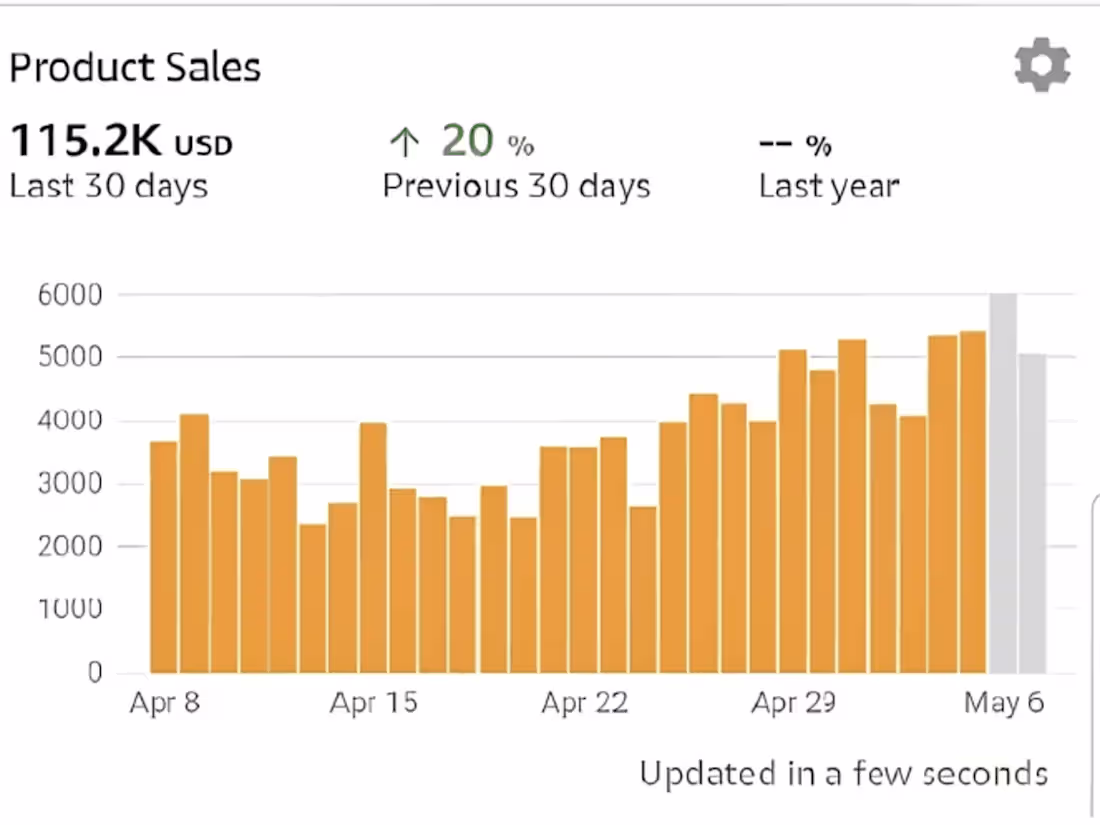This screenshot has width=1100, height=825.
Task: Select the highest orange bar around May 5
Action: (970, 500)
